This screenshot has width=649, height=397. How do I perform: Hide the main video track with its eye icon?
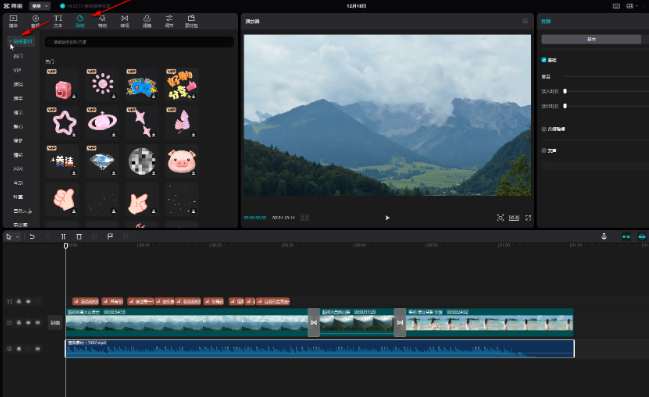(x=28, y=322)
